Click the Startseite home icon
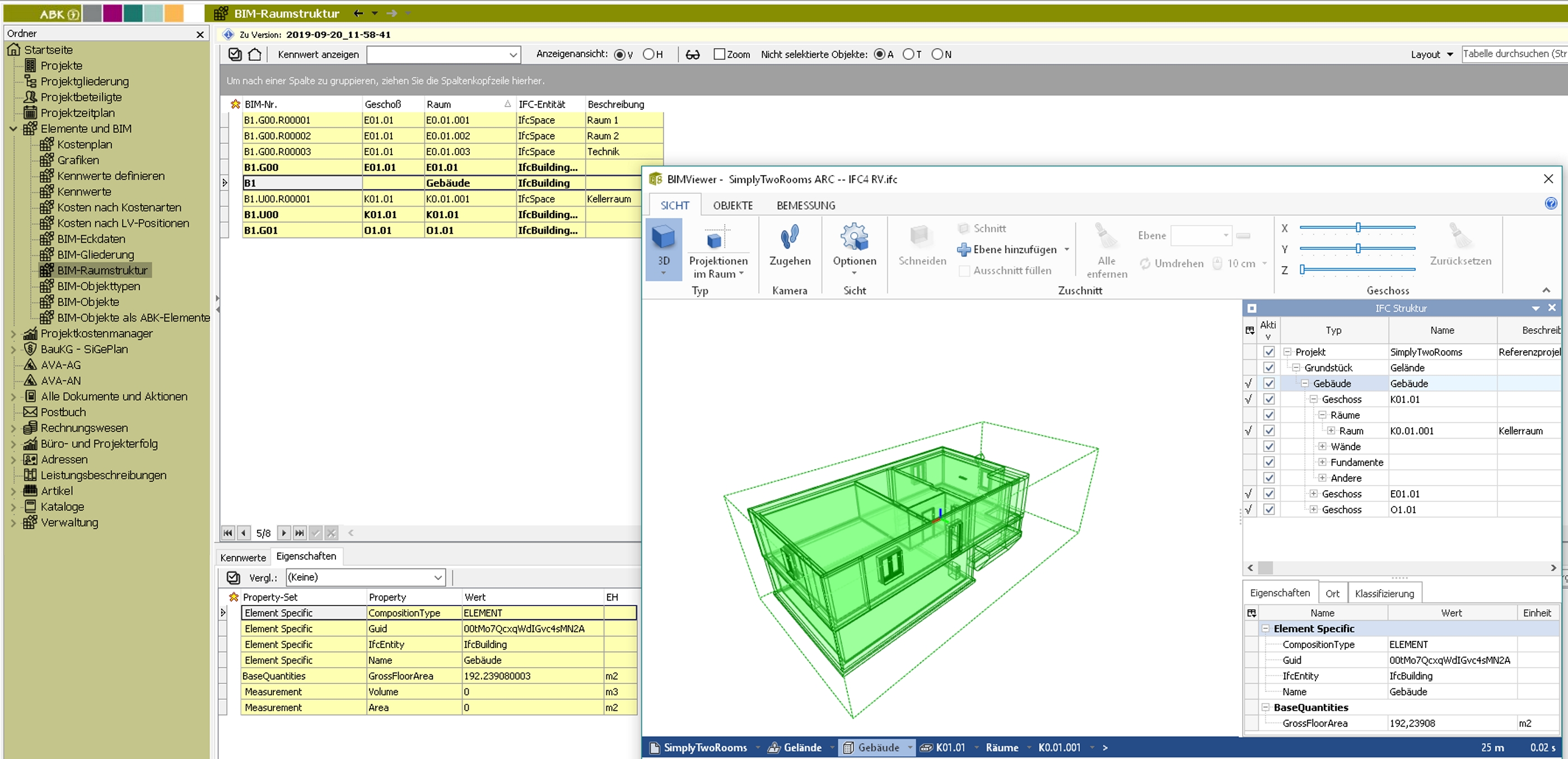1568x759 pixels. 14,50
